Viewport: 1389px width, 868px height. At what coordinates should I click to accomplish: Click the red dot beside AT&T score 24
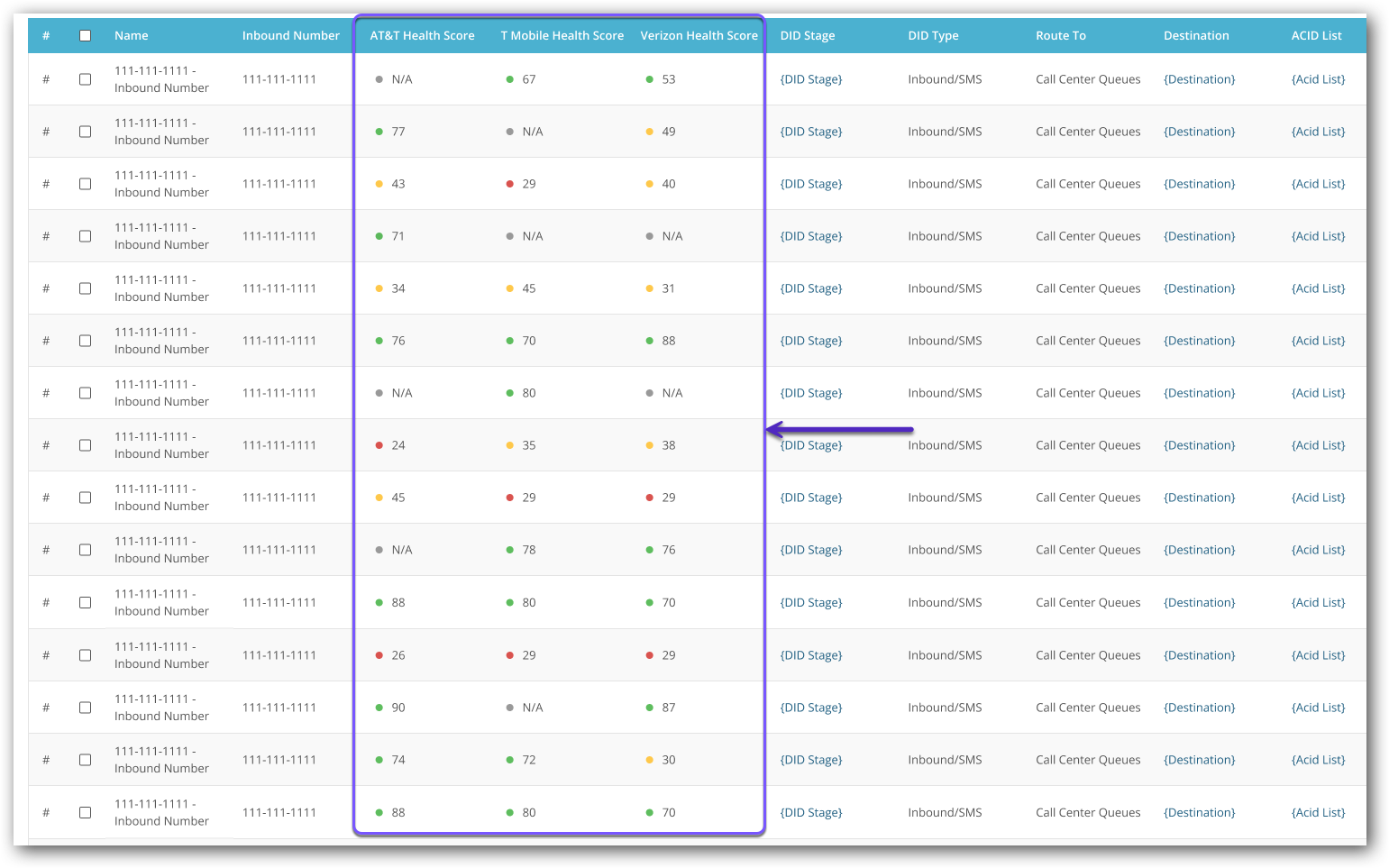[x=379, y=445]
